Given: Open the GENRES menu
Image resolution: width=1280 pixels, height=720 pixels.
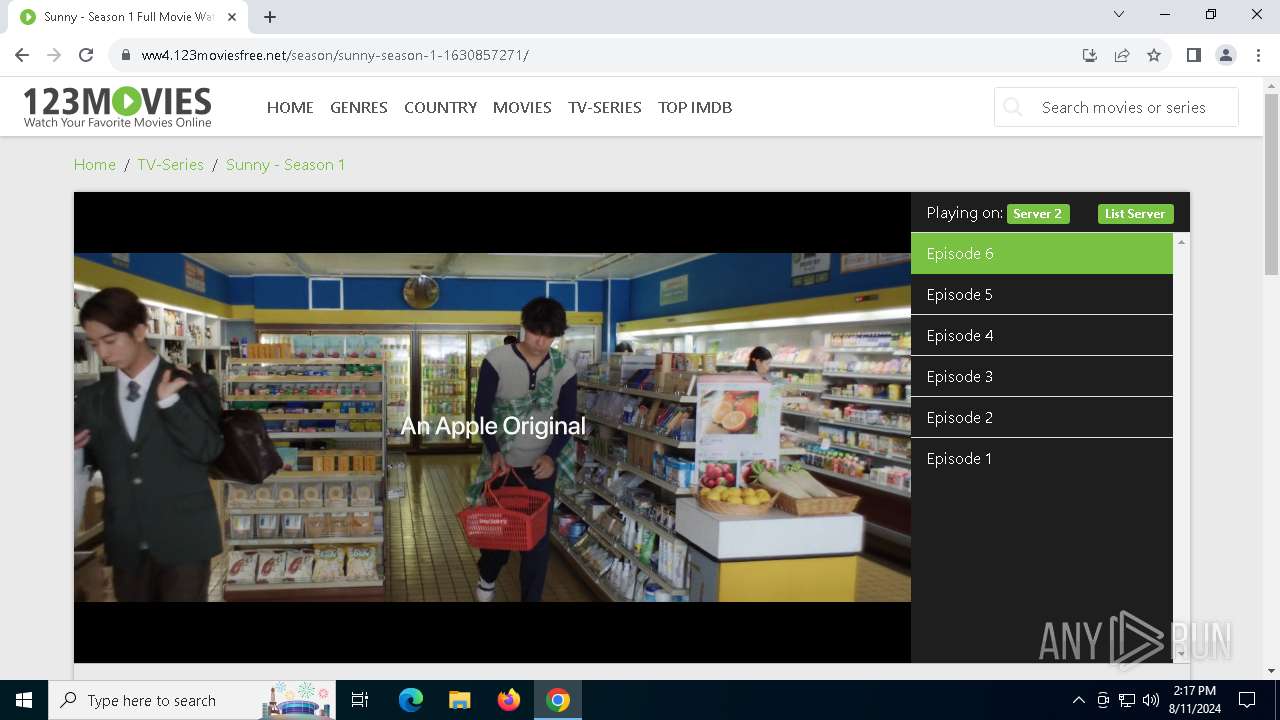Looking at the screenshot, I should [359, 107].
